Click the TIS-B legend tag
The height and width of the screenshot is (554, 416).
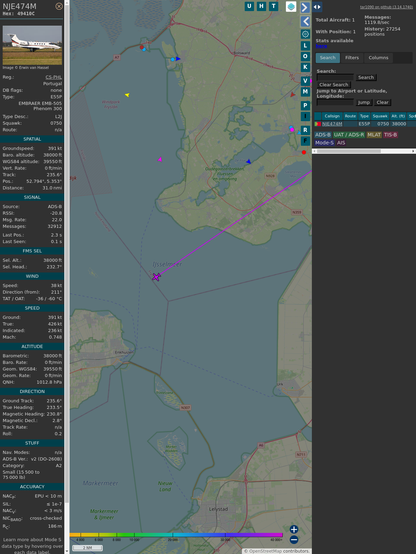click(x=390, y=135)
